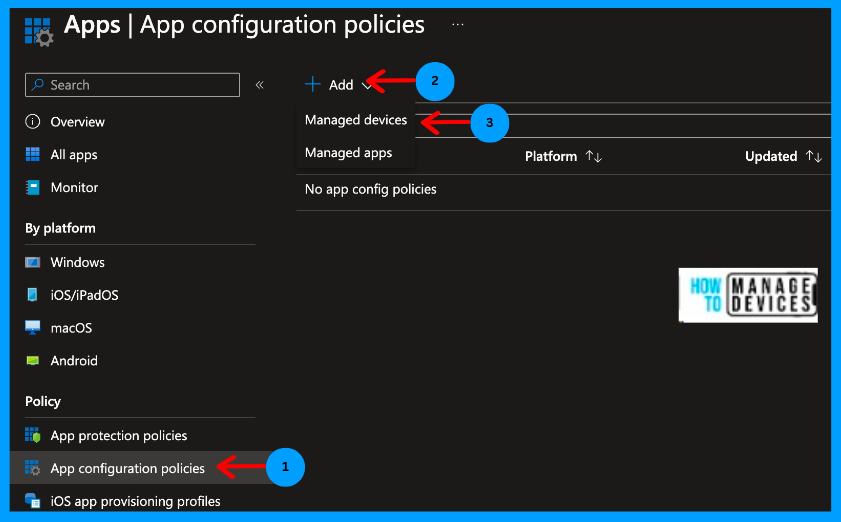Screen dimensions: 841x522
Task: Click the iOS/iPadOS device icon
Action: 33,295
